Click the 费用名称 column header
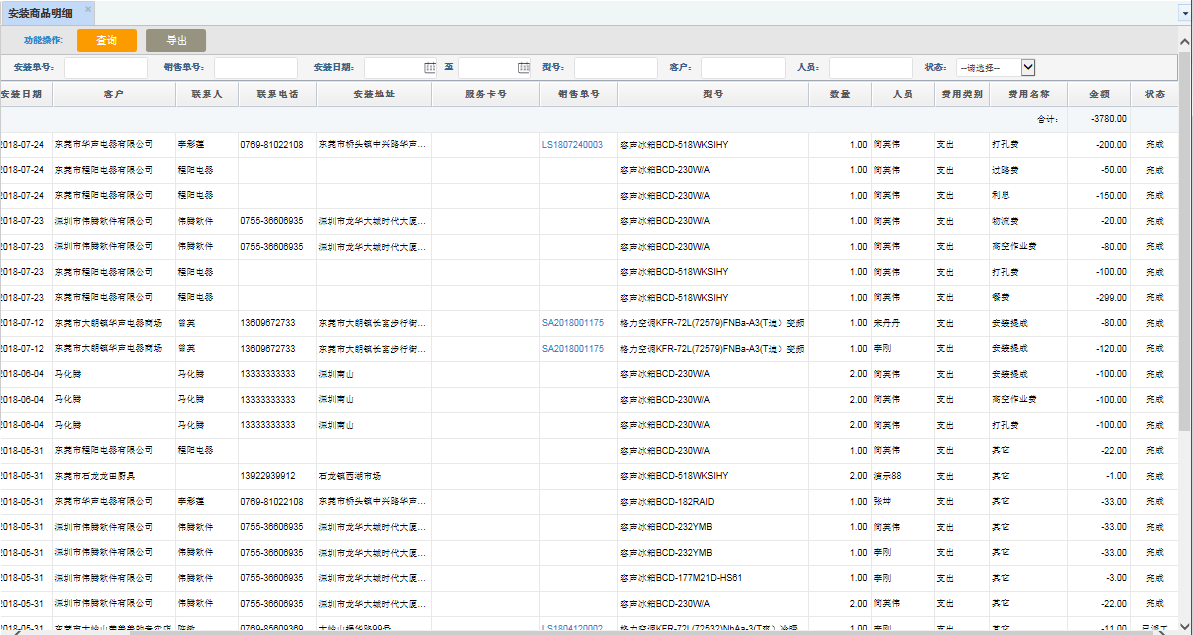Image resolution: width=1193 pixels, height=635 pixels. [x=1028, y=94]
